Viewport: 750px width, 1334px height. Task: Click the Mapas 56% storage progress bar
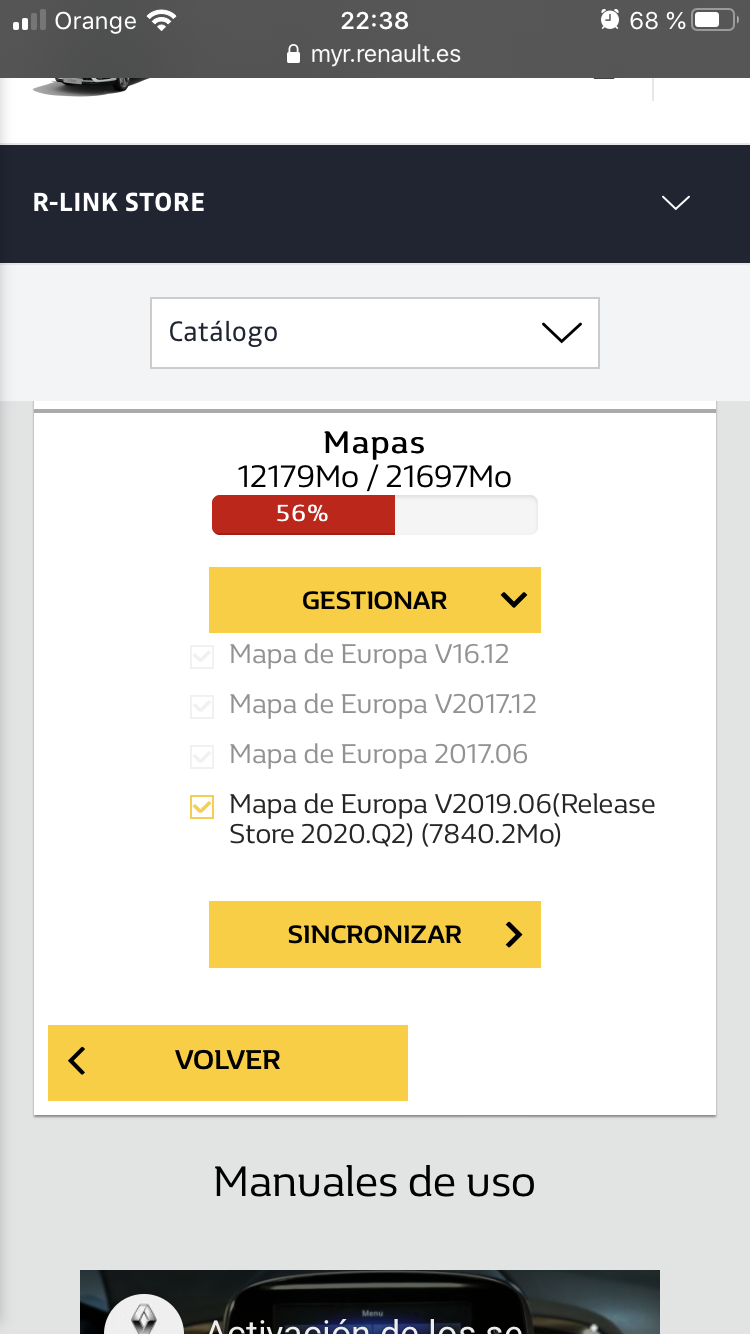click(x=375, y=514)
